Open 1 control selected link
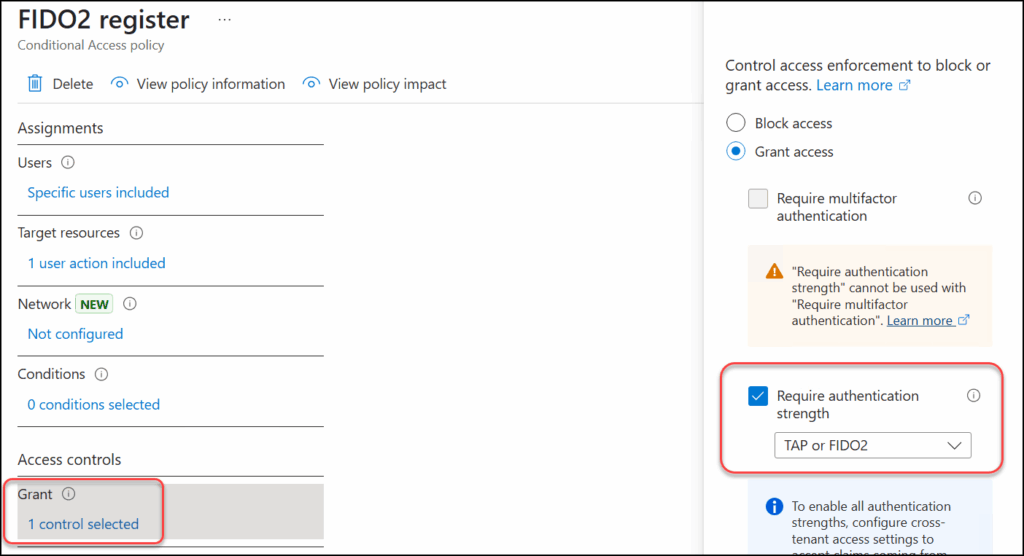 tap(83, 524)
